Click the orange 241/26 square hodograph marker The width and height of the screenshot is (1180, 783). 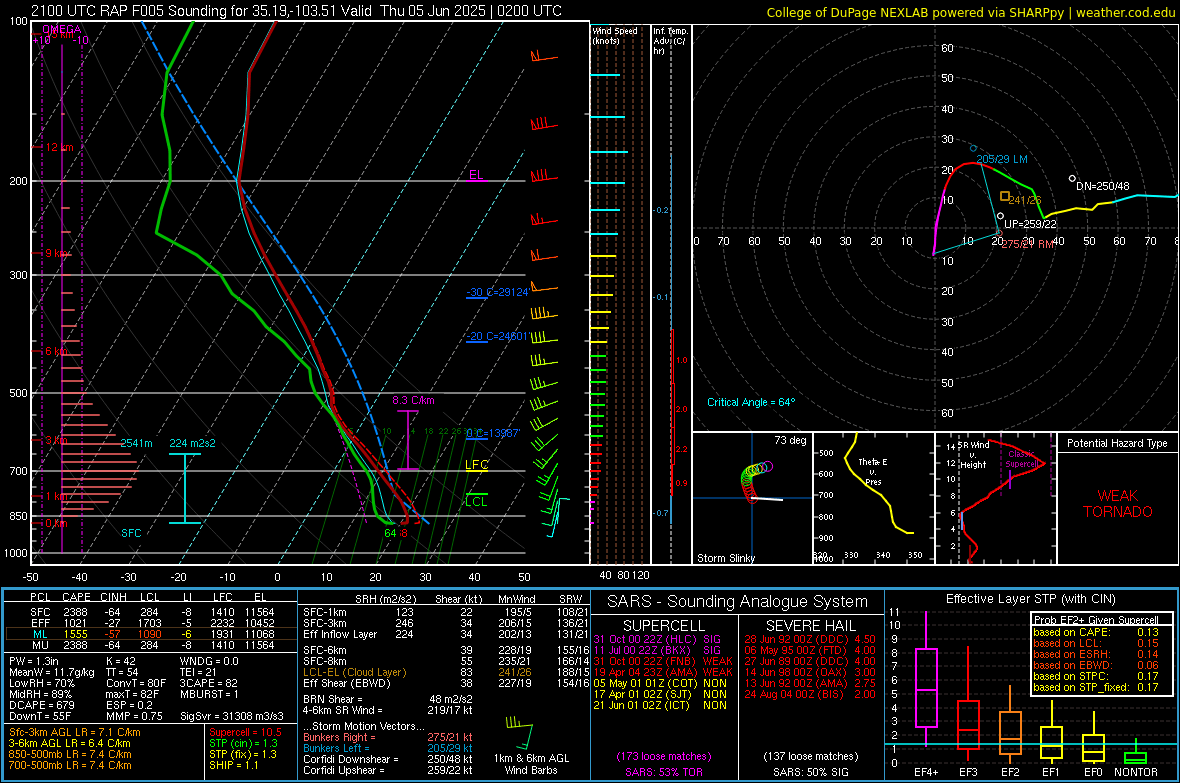tap(1005, 196)
